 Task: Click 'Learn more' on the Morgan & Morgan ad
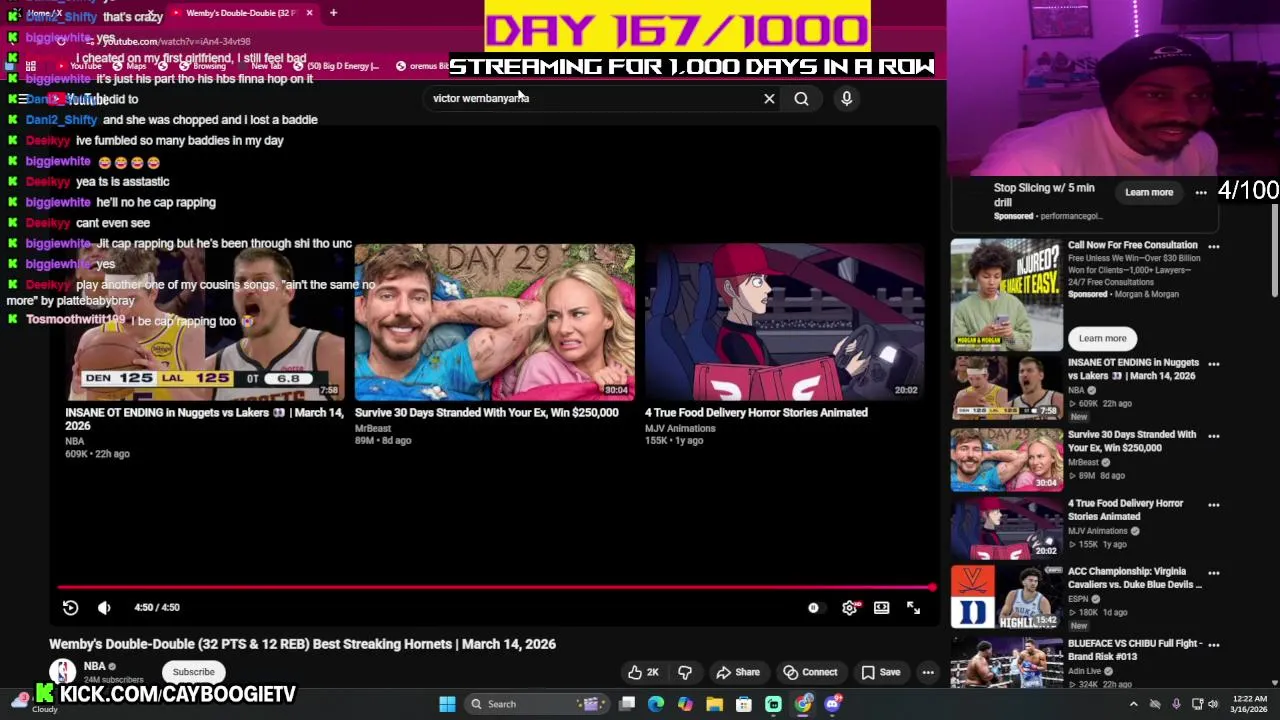(1102, 338)
